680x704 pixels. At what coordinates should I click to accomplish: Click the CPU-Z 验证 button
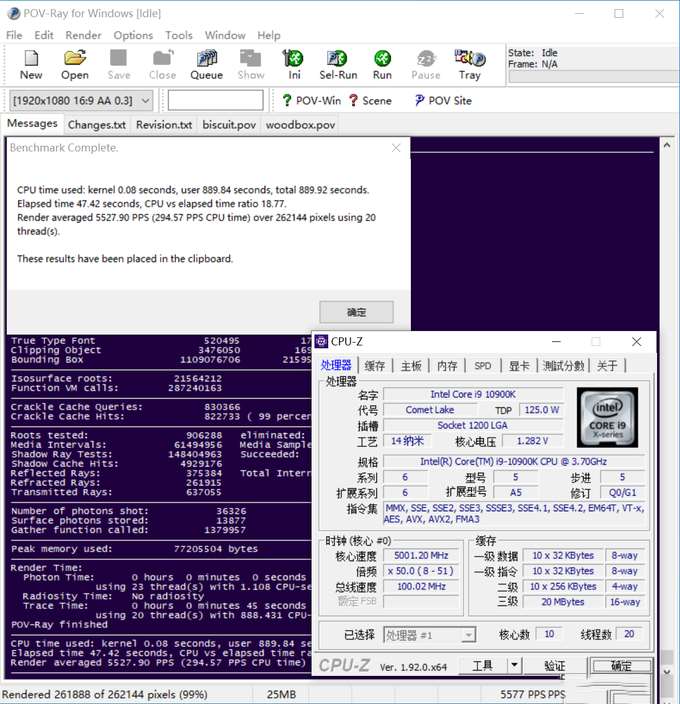pyautogui.click(x=555, y=666)
